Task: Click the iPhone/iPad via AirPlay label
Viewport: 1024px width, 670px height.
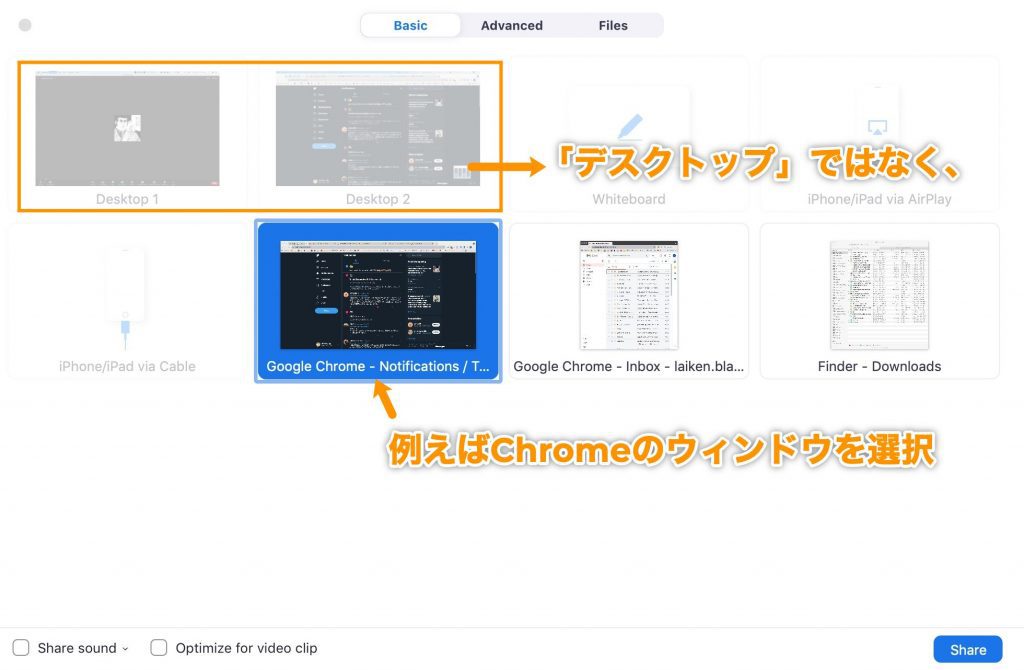Action: point(879,199)
